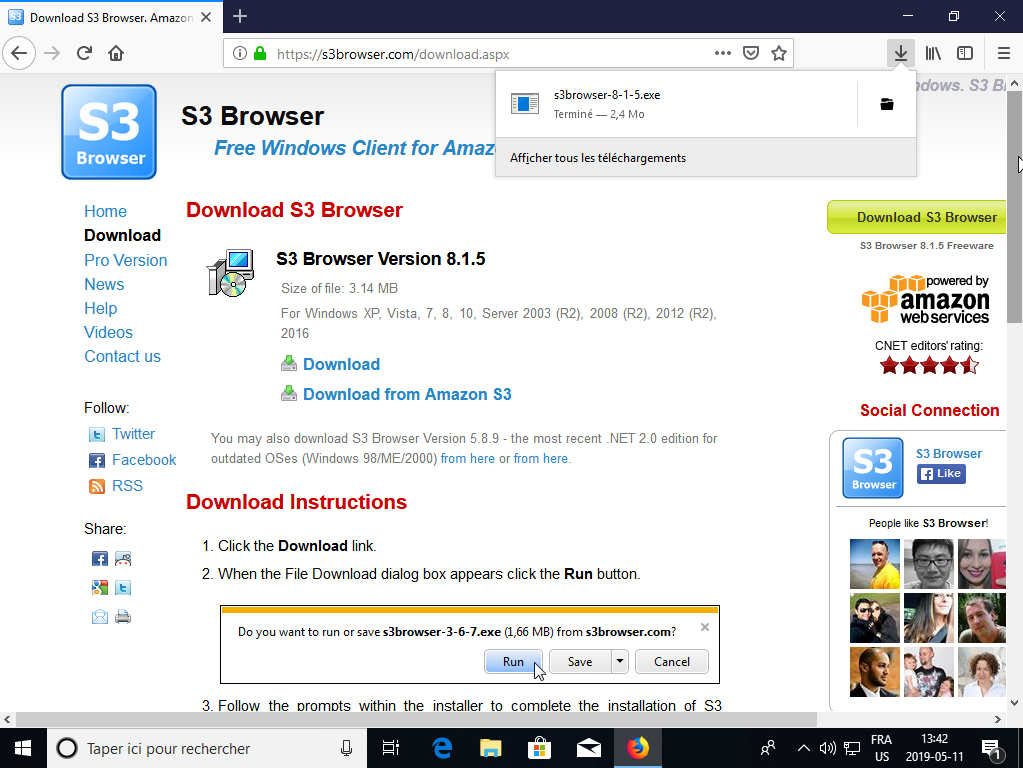Open the Windows Start menu
Screen dimensions: 1023x768
click(x=23, y=748)
